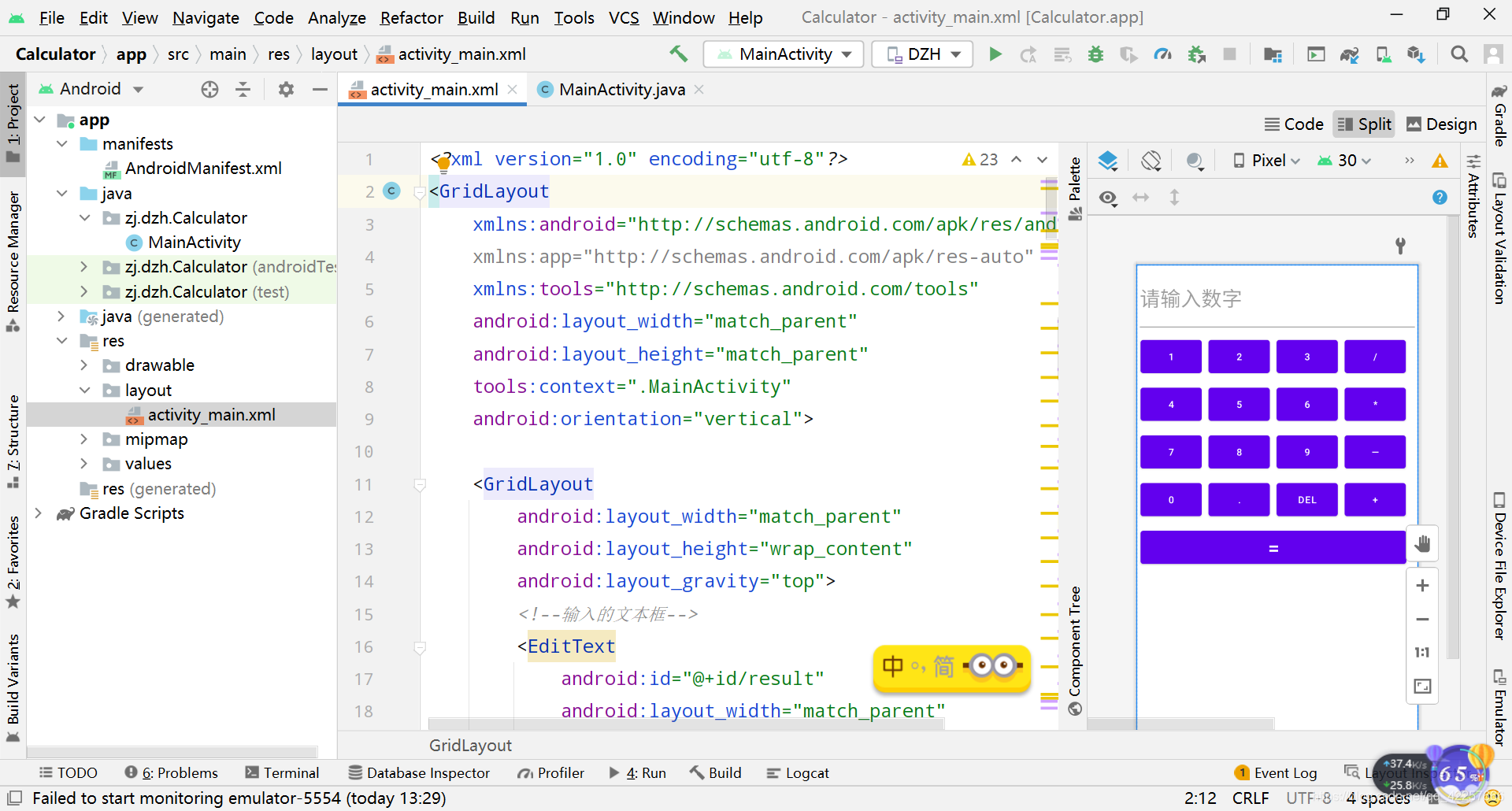Toggle the View Options eye icon
This screenshot has height=811, width=1512.
click(x=1108, y=198)
